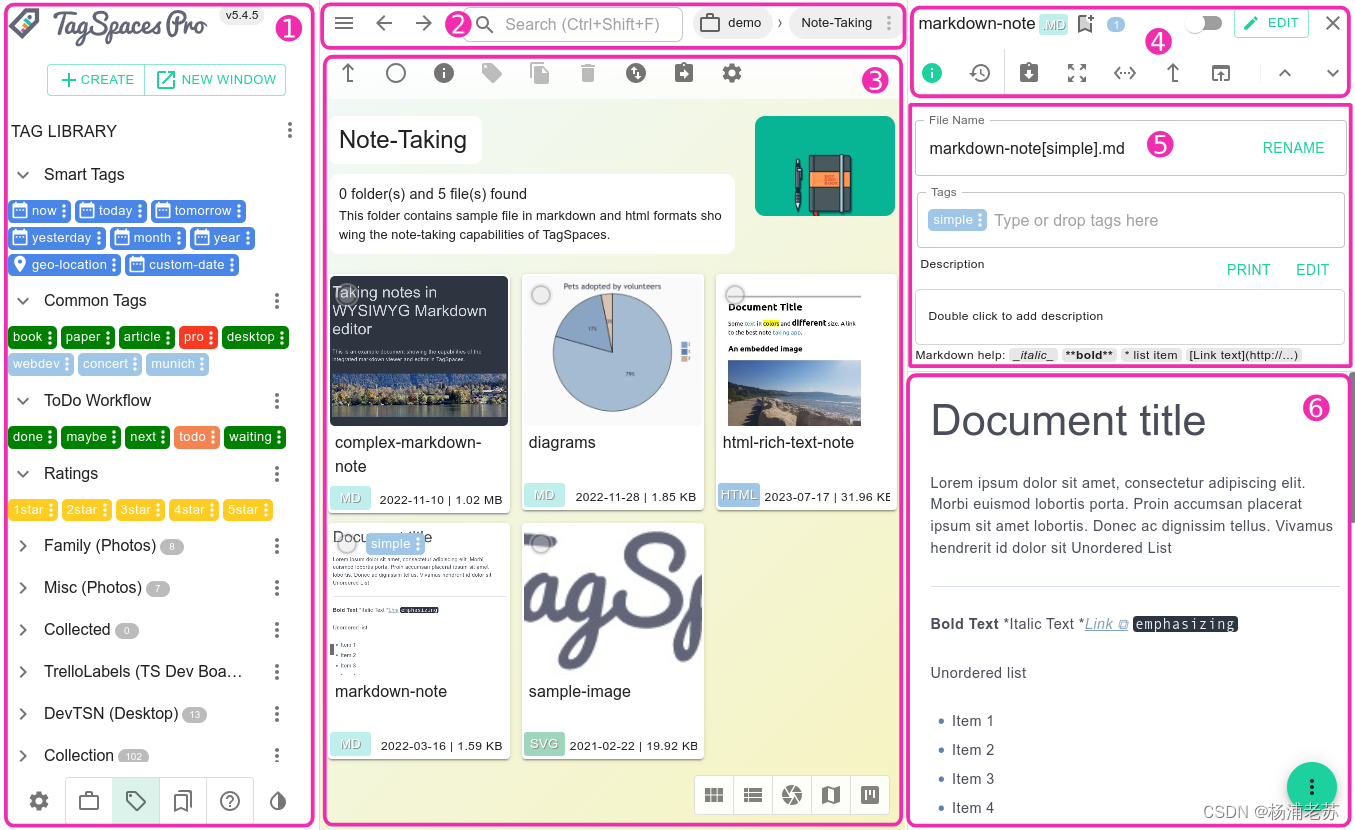Click the NEW WINDOW button
Image resolution: width=1355 pixels, height=830 pixels.
tap(216, 80)
